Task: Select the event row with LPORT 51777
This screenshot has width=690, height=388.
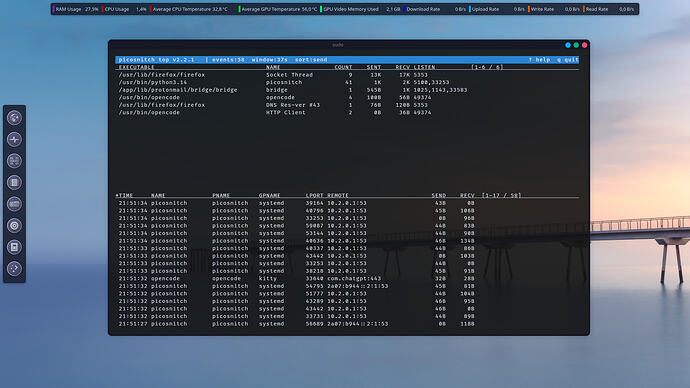Action: pyautogui.click(x=348, y=293)
